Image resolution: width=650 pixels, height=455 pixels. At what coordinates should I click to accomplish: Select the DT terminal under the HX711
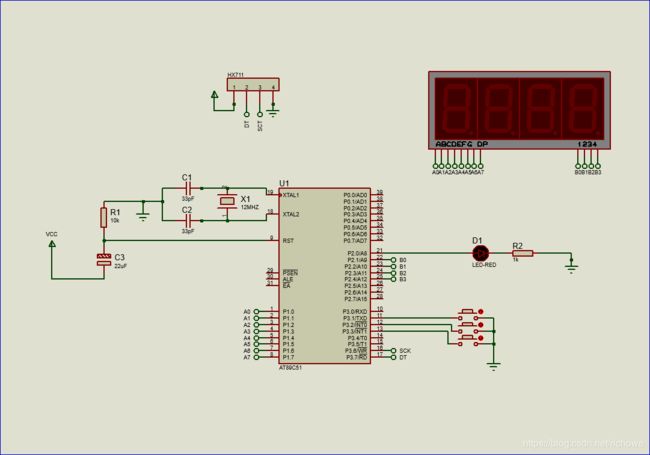(x=247, y=114)
